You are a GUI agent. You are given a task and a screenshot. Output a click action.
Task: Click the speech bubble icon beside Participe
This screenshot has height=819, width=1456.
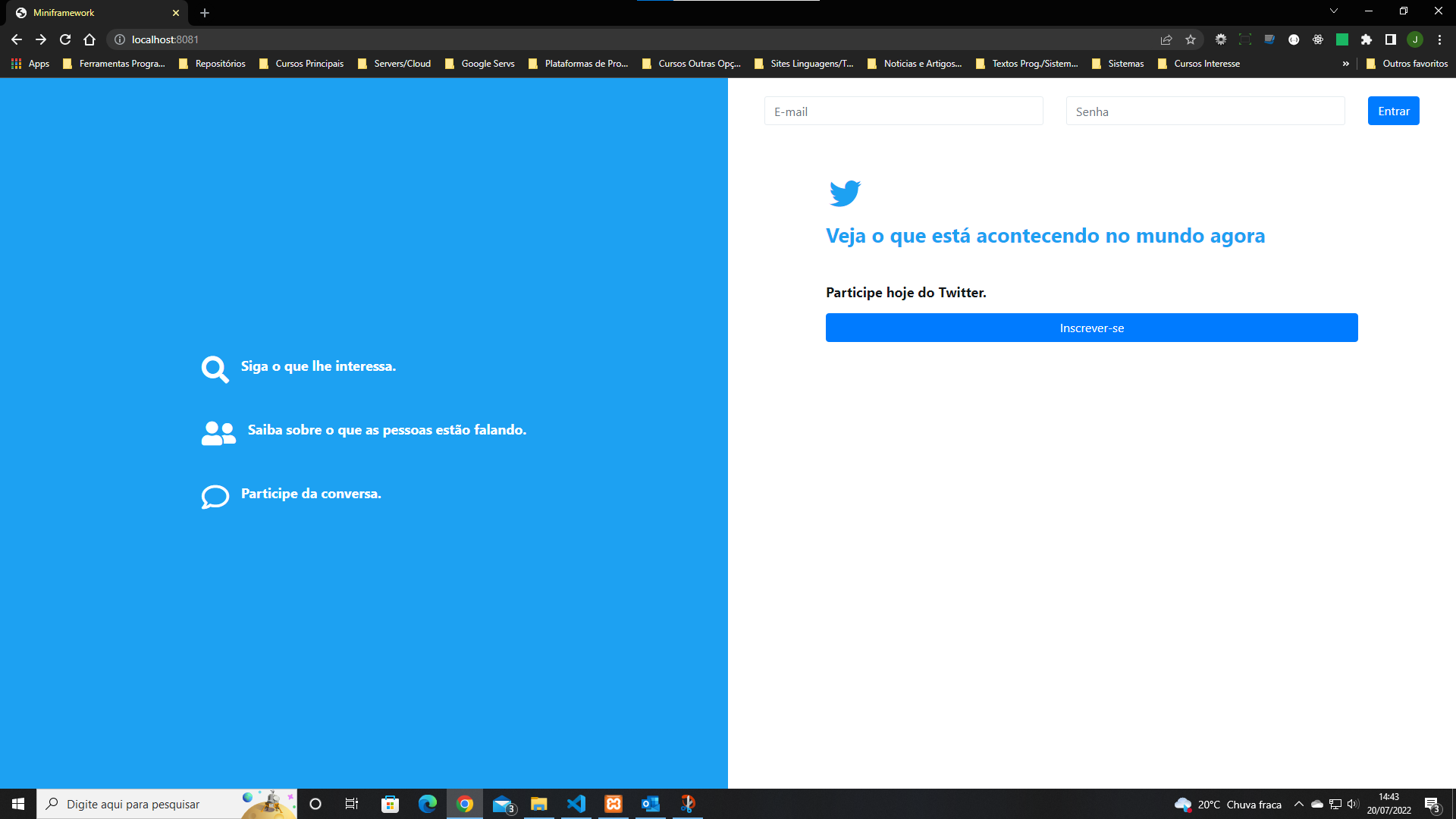pyautogui.click(x=215, y=497)
